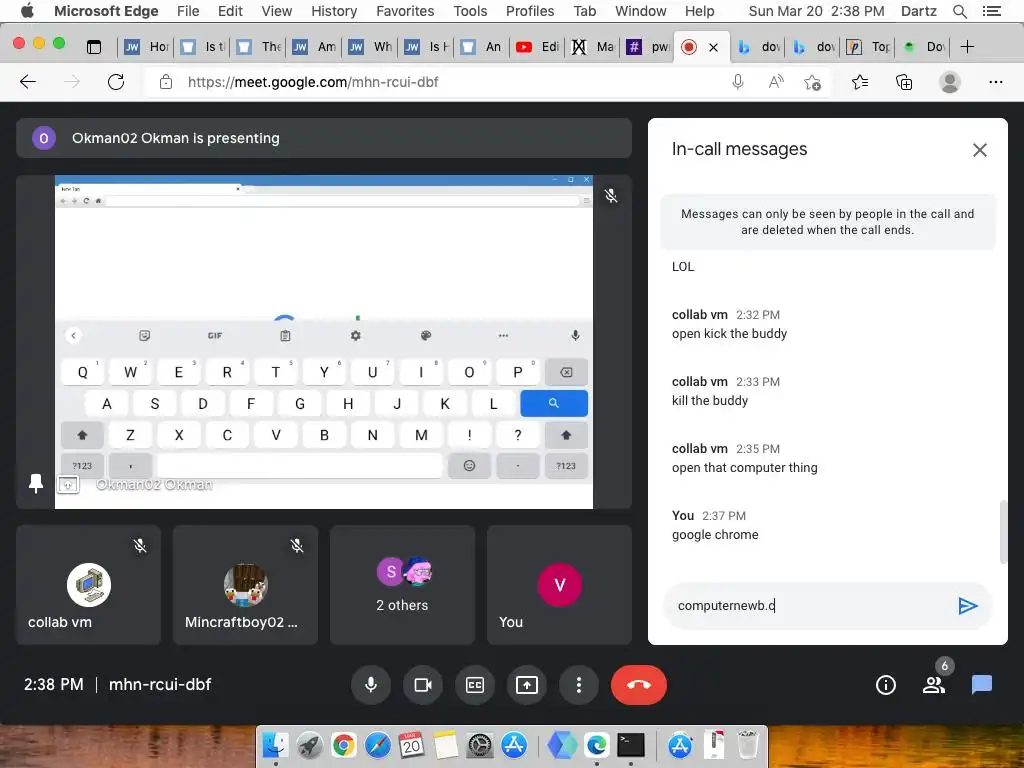Image resolution: width=1024 pixels, height=768 pixels.
Task: Open Calendar from the Dock
Action: pos(411,744)
